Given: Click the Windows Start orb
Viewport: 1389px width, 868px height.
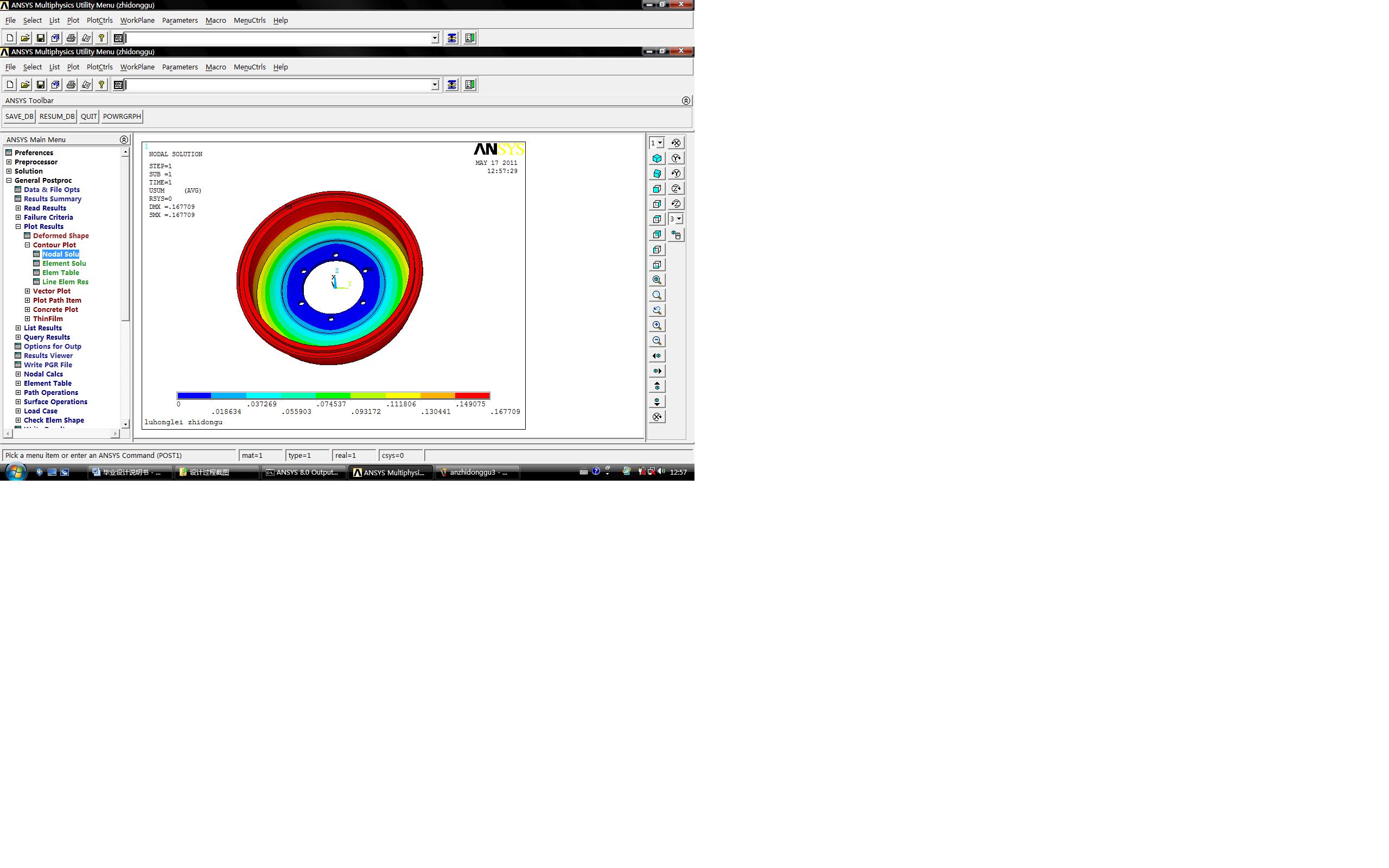Looking at the screenshot, I should click(16, 472).
